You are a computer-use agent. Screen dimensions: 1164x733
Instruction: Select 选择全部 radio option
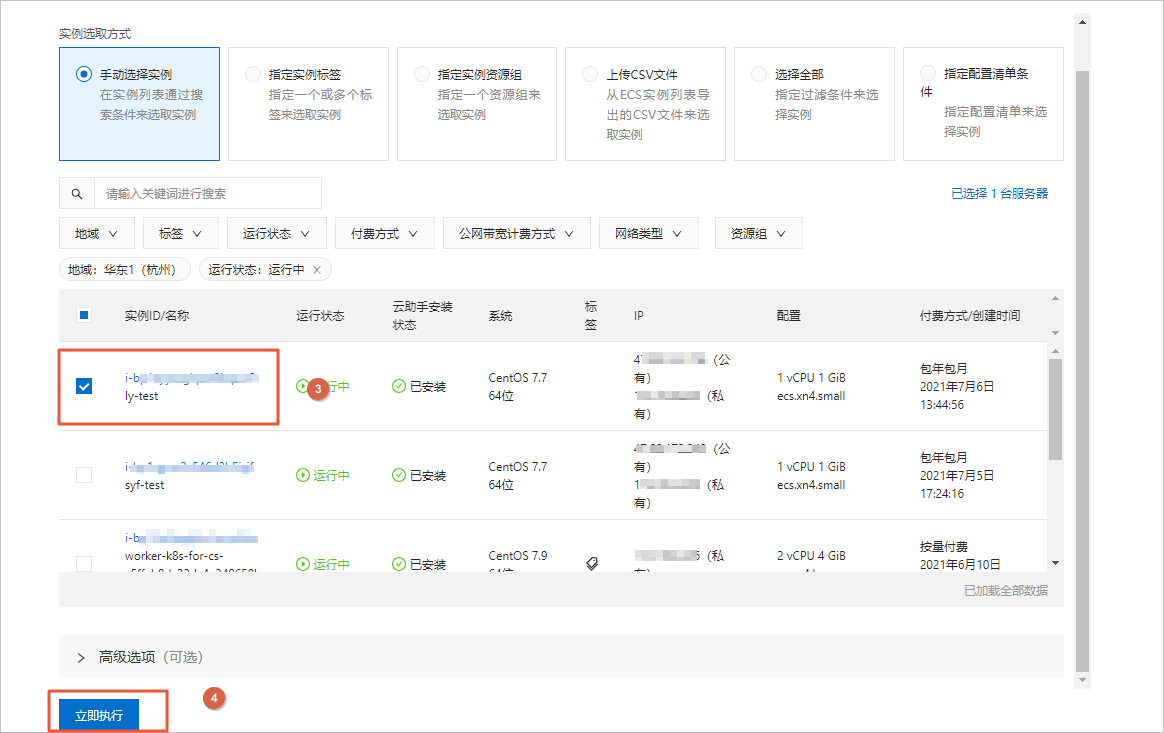[x=759, y=74]
